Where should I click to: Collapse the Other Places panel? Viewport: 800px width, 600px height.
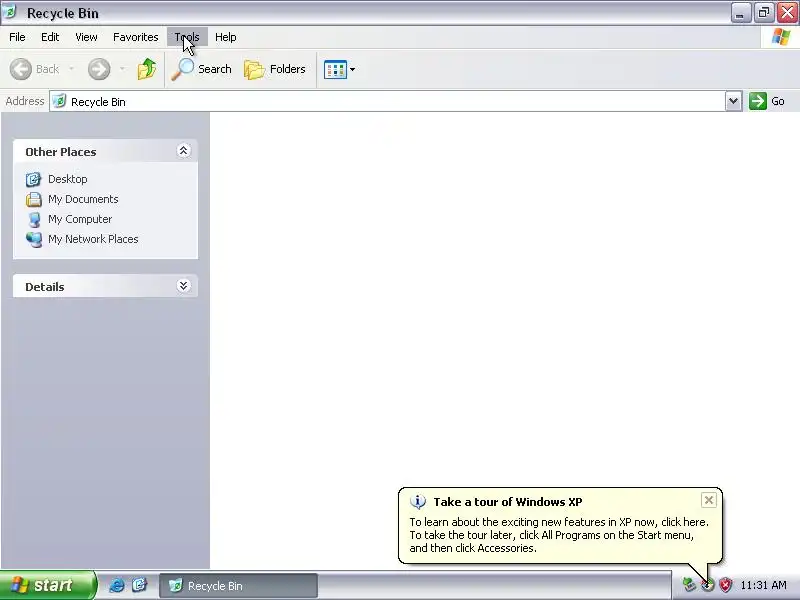[x=184, y=151]
